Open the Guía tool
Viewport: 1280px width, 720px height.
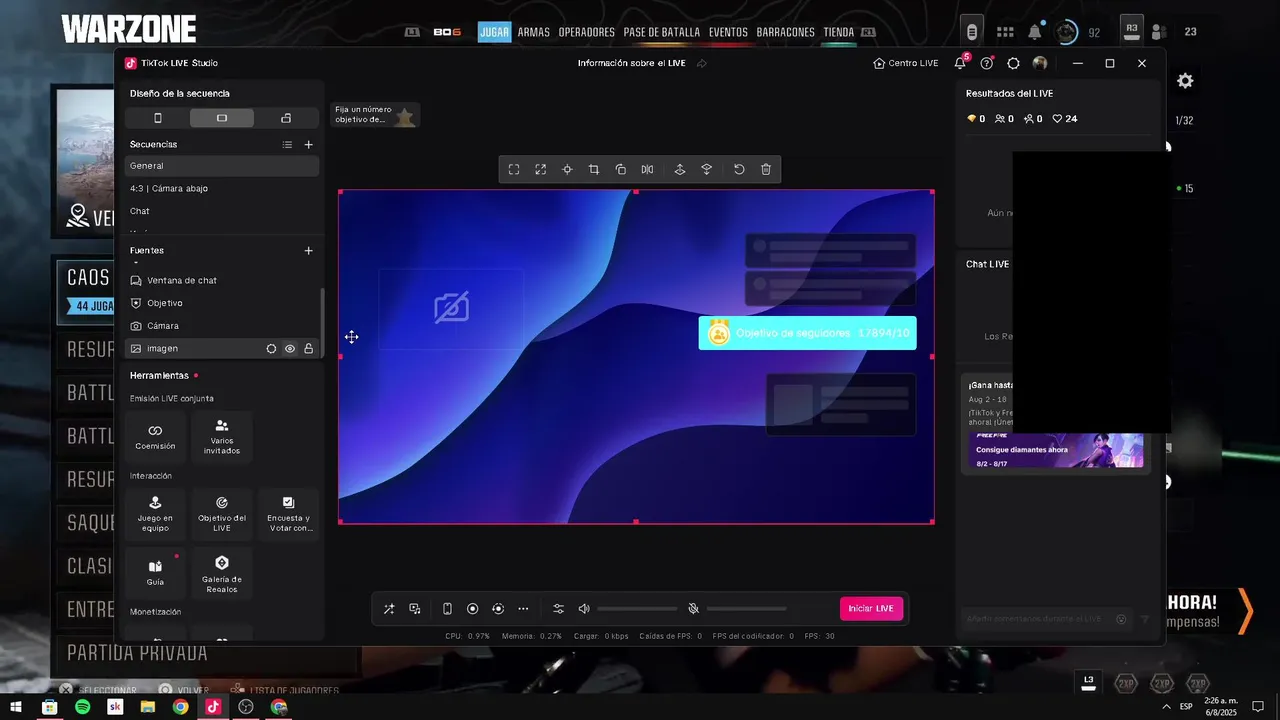(155, 572)
